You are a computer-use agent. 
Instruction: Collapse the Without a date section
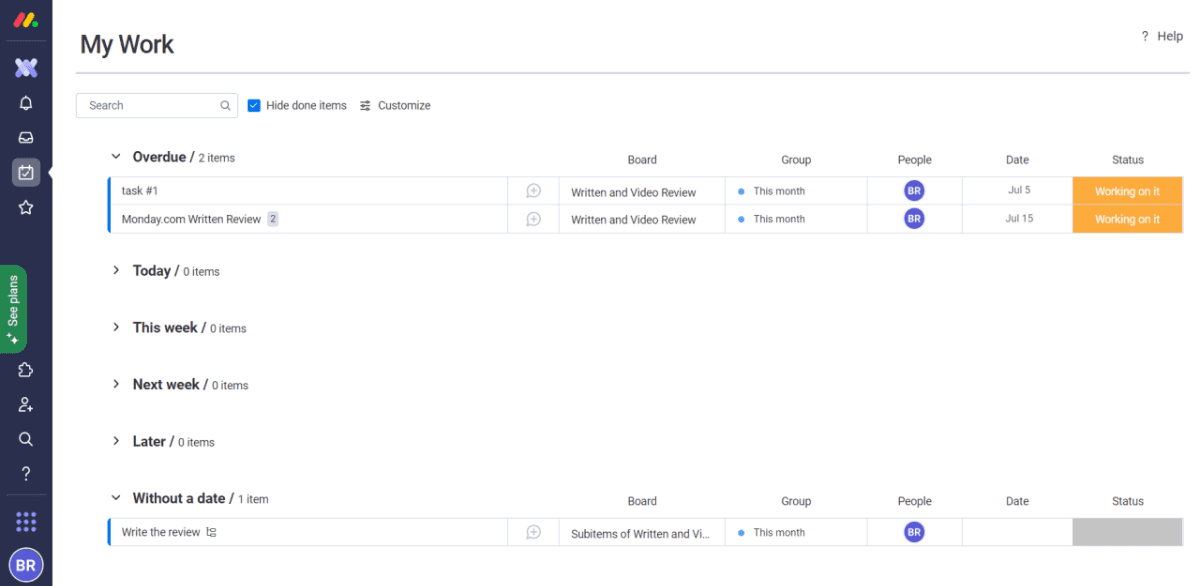point(116,498)
